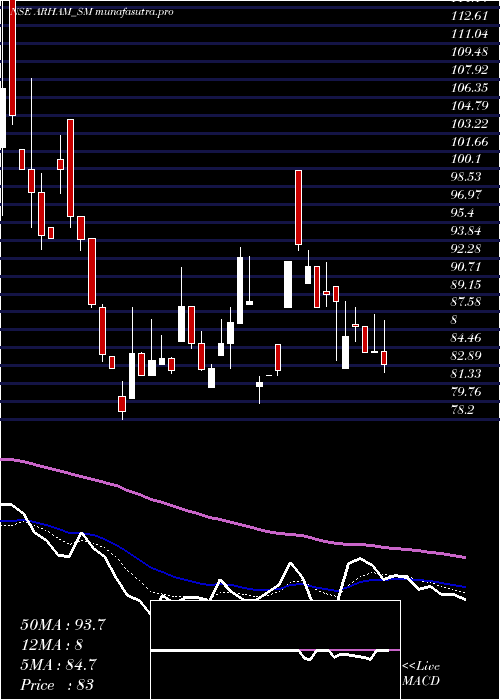Screen dimensions: 500x700
Task: Select the 82.89 price level label
Action: (466, 356)
